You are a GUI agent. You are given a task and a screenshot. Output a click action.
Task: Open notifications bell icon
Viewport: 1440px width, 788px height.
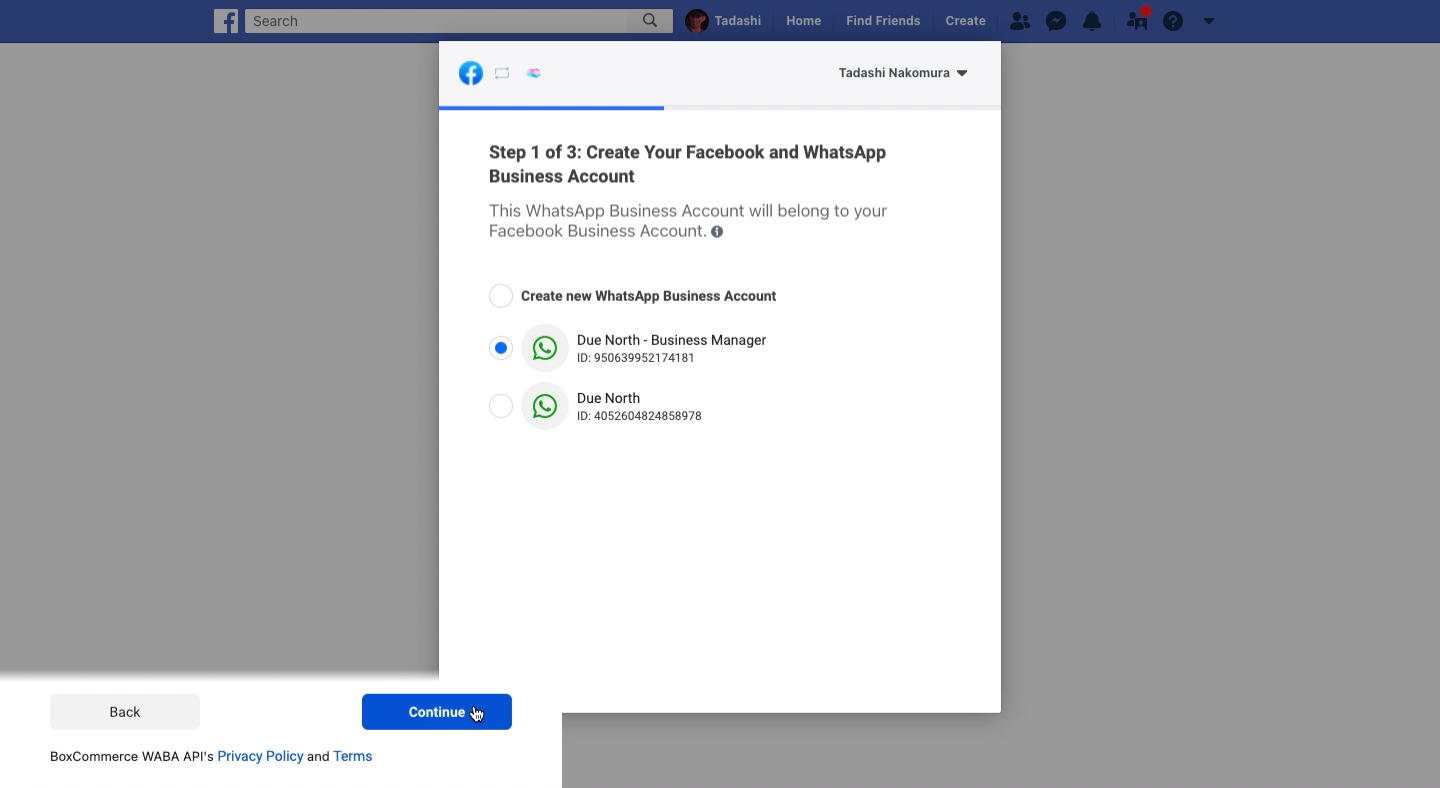click(x=1092, y=21)
